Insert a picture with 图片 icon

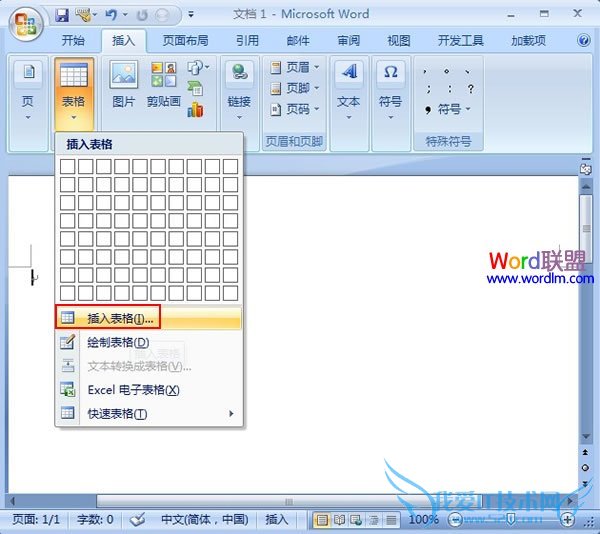pos(124,84)
